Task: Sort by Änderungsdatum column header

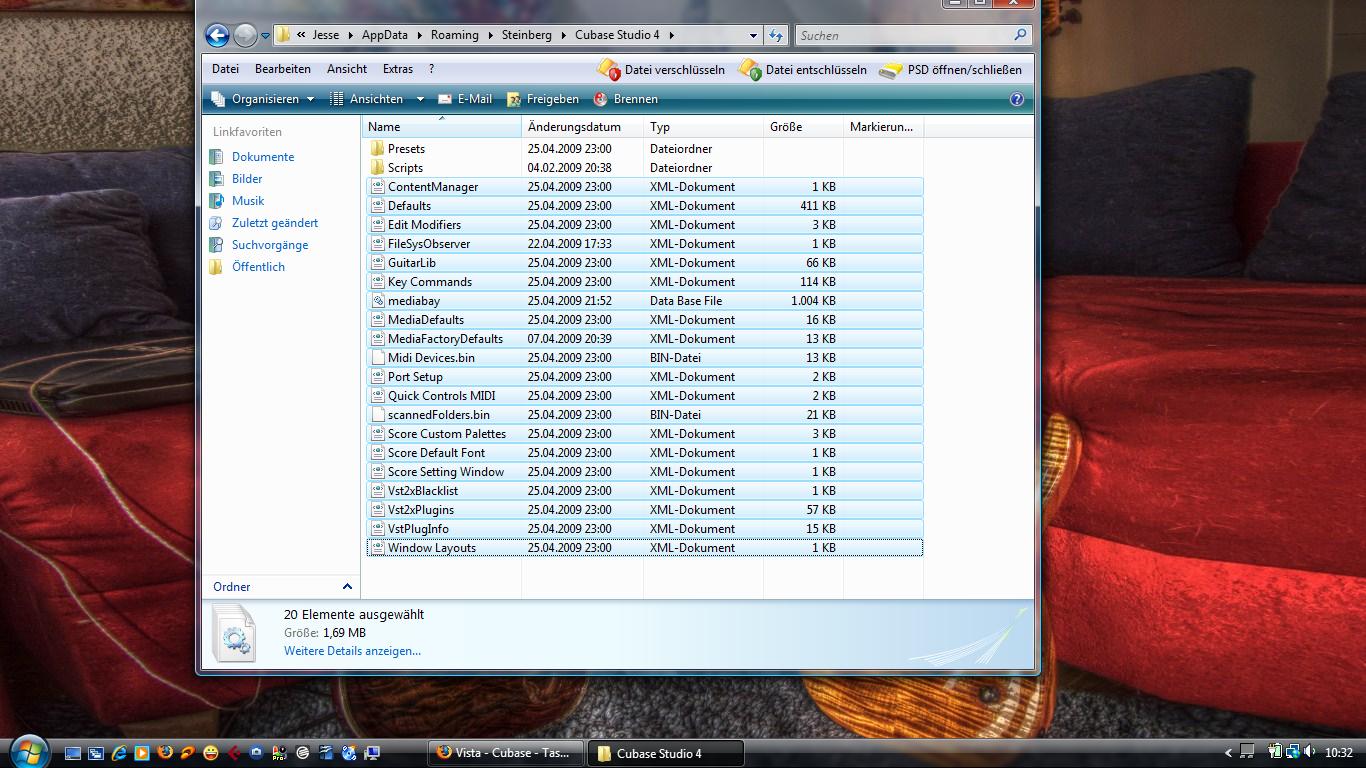Action: click(x=582, y=127)
